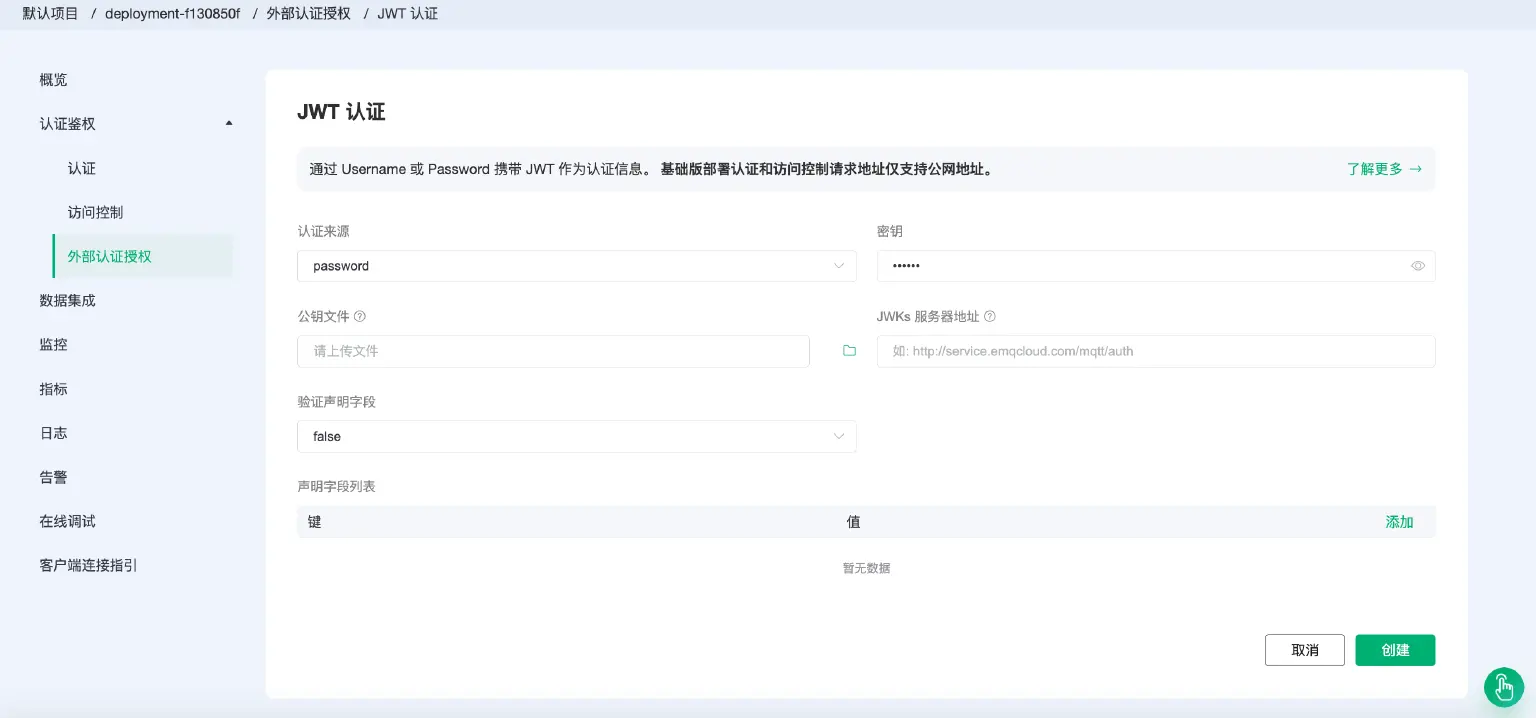Click the green floating hand assistant button
The height and width of the screenshot is (718, 1536).
(1503, 687)
